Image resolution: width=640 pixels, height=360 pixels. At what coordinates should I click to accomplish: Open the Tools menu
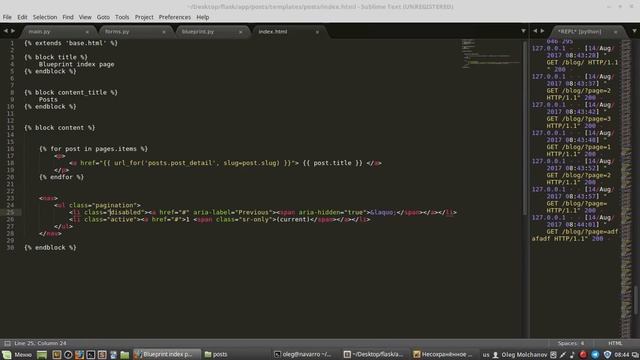coord(122,17)
